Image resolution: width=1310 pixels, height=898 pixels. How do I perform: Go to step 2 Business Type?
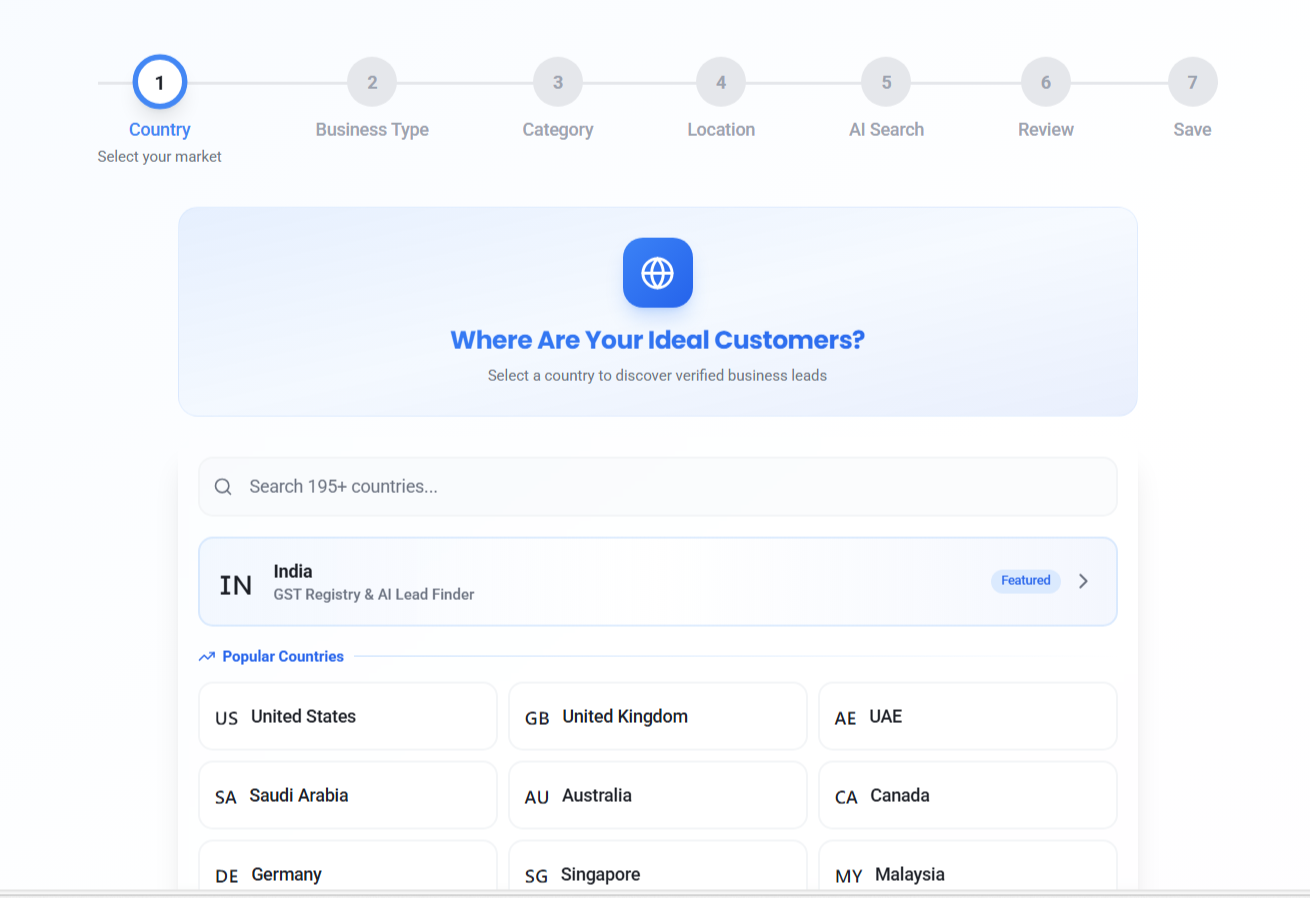372,83
